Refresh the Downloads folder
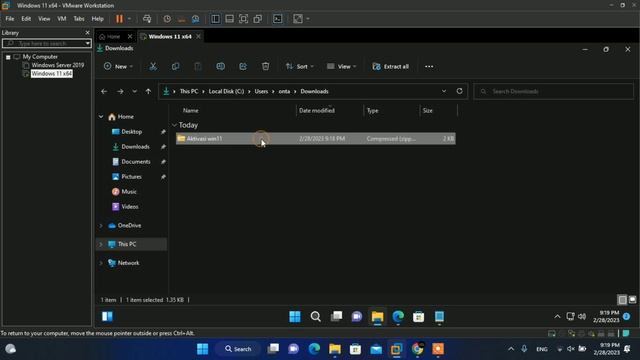The width and height of the screenshot is (640, 360). coord(460,91)
